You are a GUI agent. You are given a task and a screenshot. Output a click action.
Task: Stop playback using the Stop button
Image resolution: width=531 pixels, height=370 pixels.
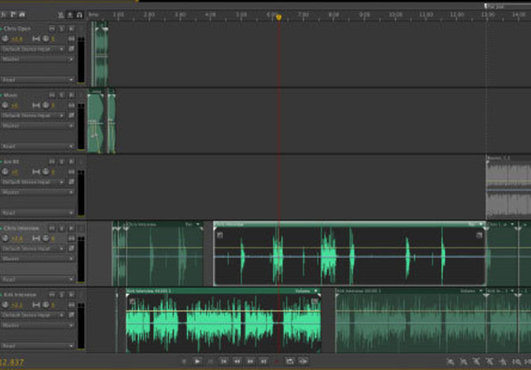point(184,361)
